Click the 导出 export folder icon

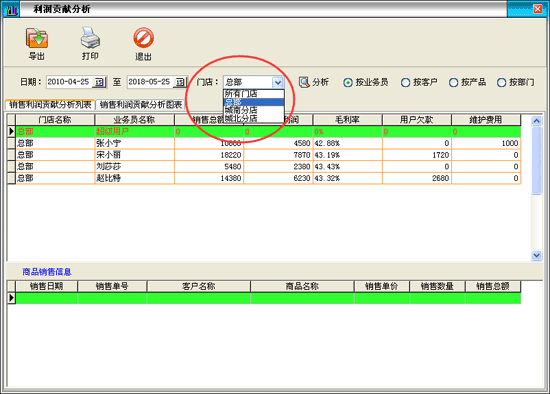(37, 38)
